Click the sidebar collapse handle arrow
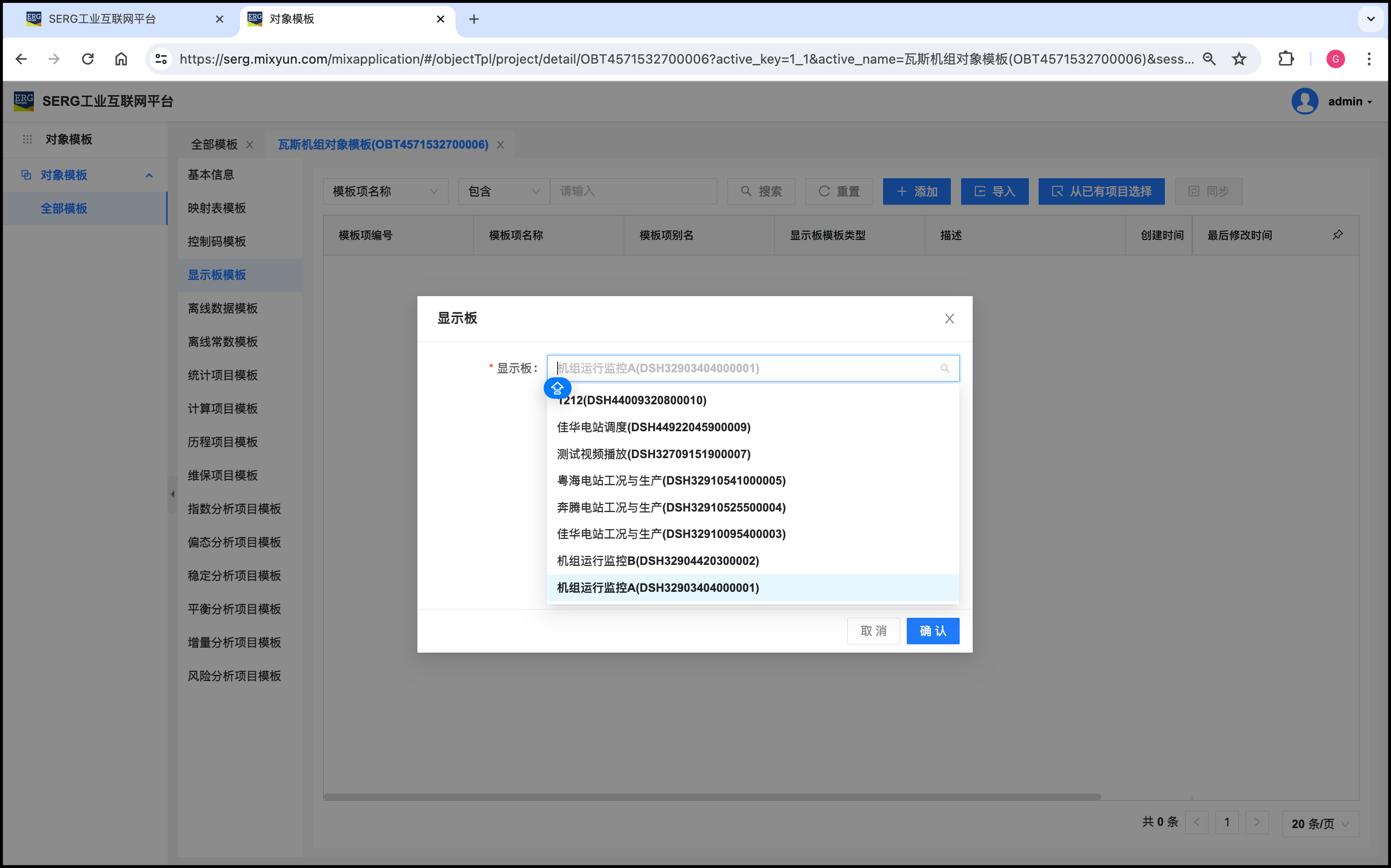 click(x=172, y=494)
